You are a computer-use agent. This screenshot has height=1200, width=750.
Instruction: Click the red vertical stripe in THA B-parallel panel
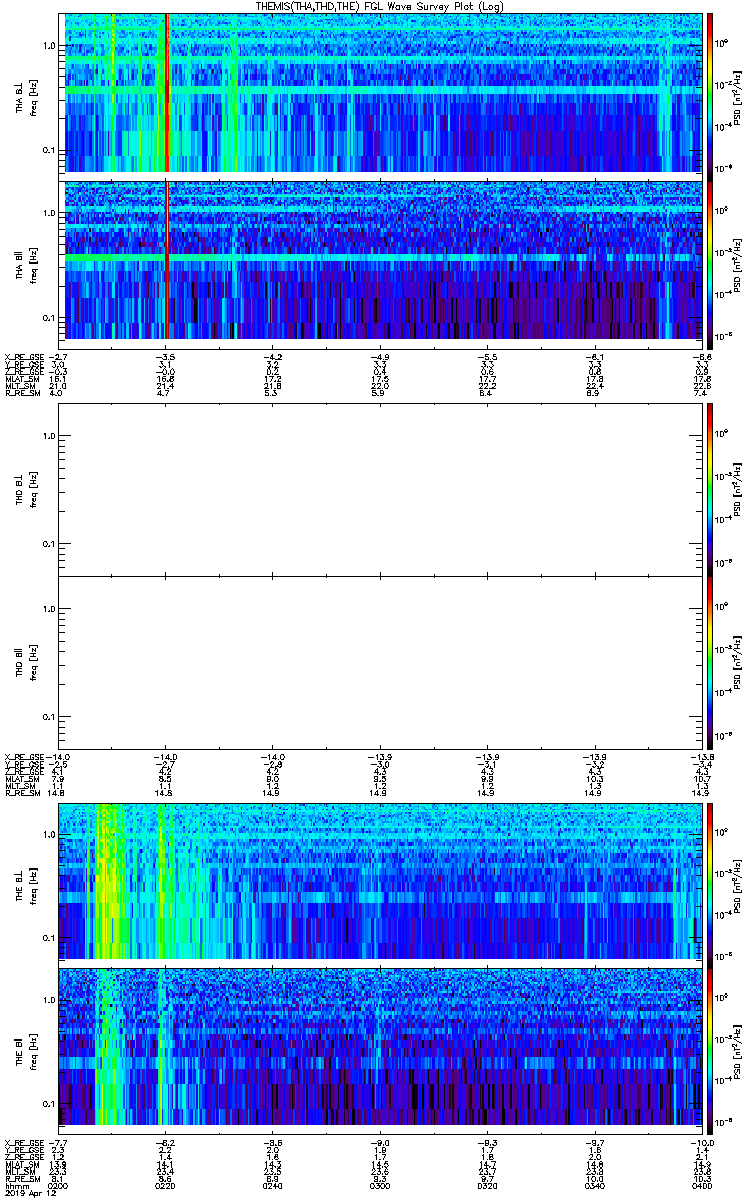coord(167,259)
